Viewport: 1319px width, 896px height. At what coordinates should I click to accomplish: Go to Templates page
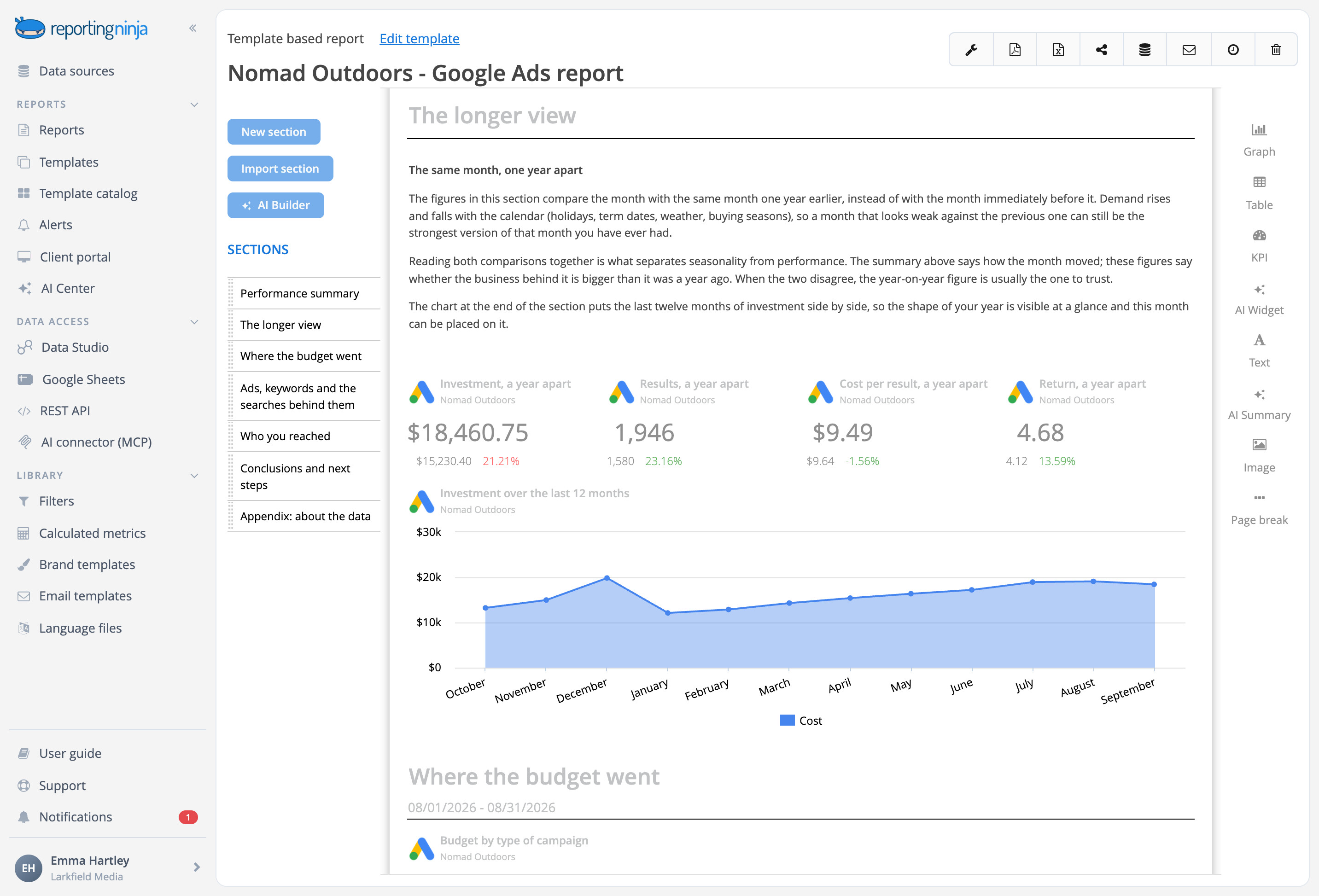coord(69,162)
